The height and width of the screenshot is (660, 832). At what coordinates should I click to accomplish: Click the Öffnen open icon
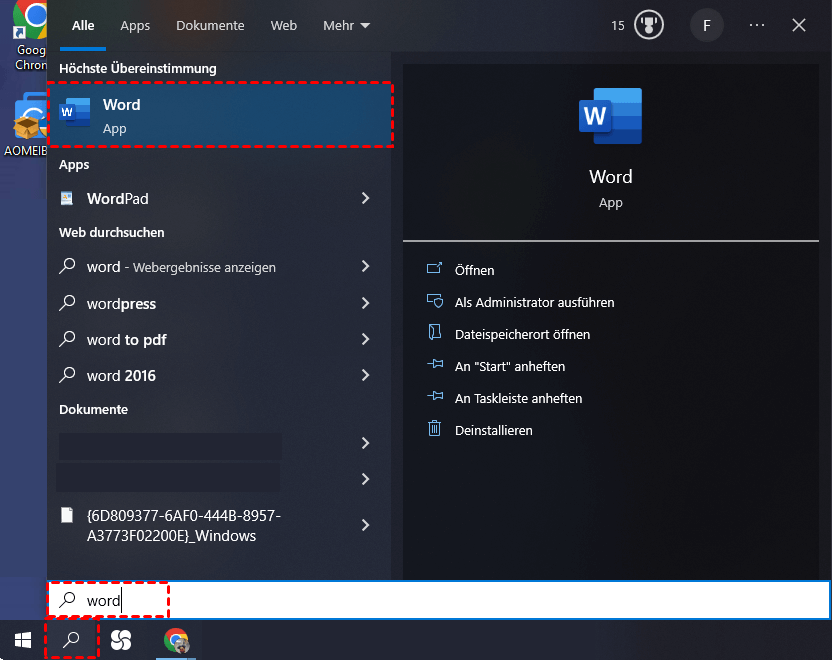[x=434, y=268]
